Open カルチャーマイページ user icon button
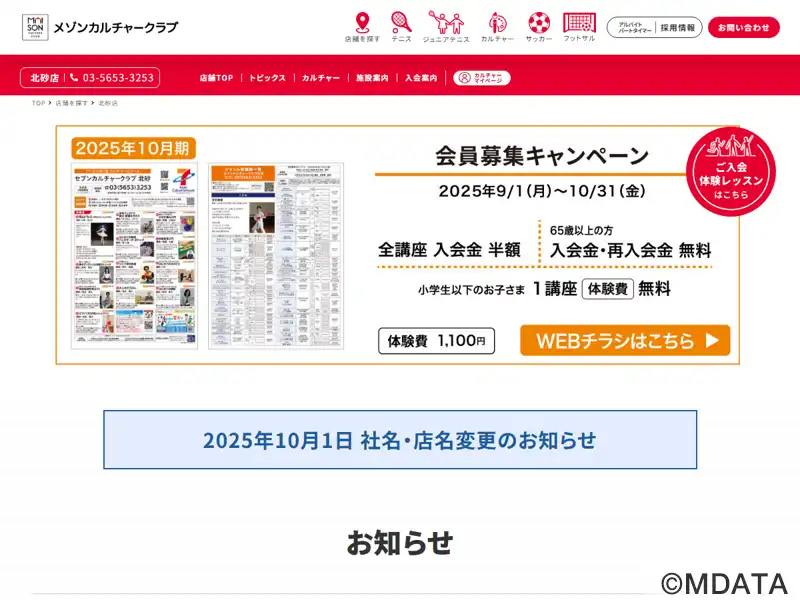This screenshot has width=800, height=600. click(482, 78)
